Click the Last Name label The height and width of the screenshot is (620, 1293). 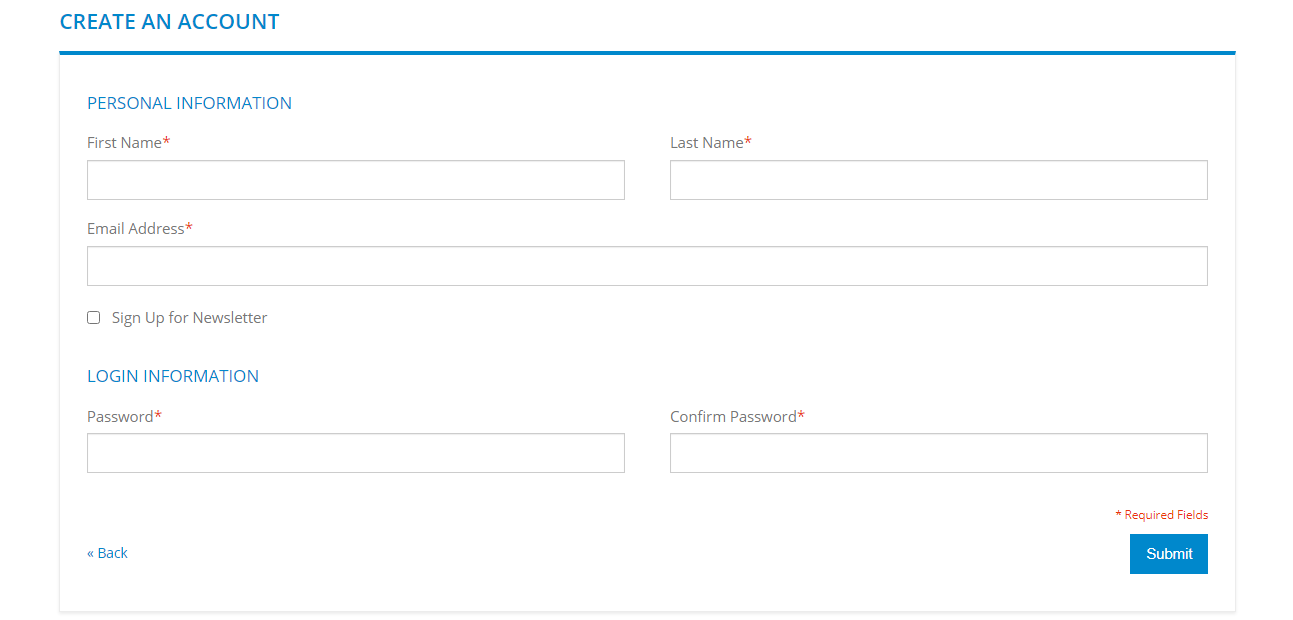[x=706, y=143]
